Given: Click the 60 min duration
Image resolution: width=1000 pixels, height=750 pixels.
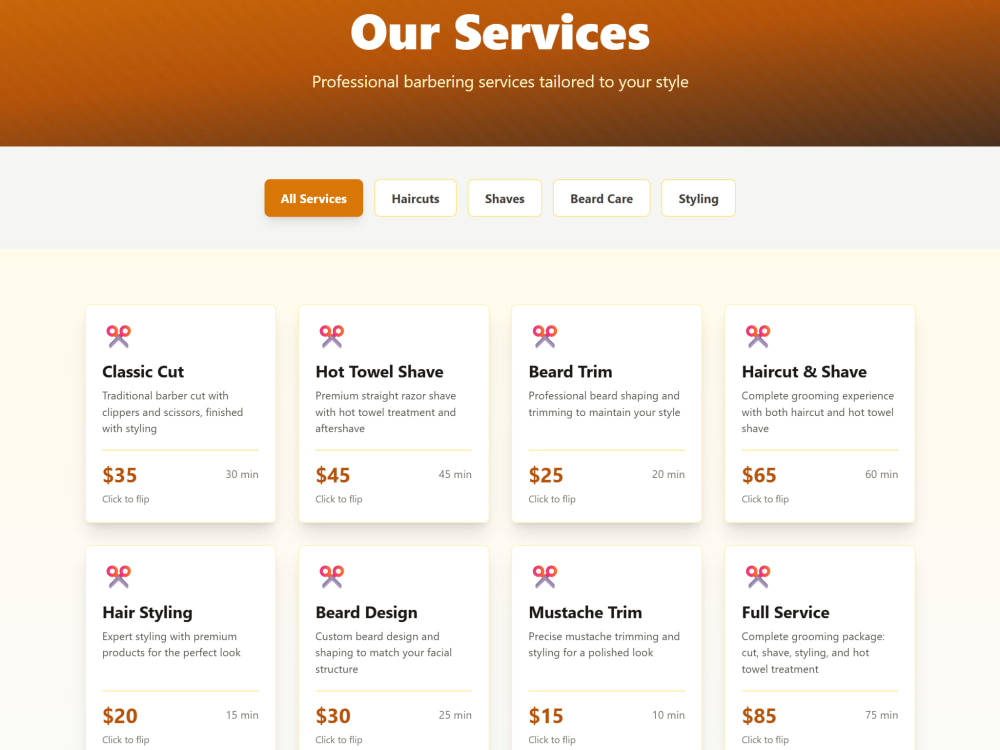Looking at the screenshot, I should (881, 474).
